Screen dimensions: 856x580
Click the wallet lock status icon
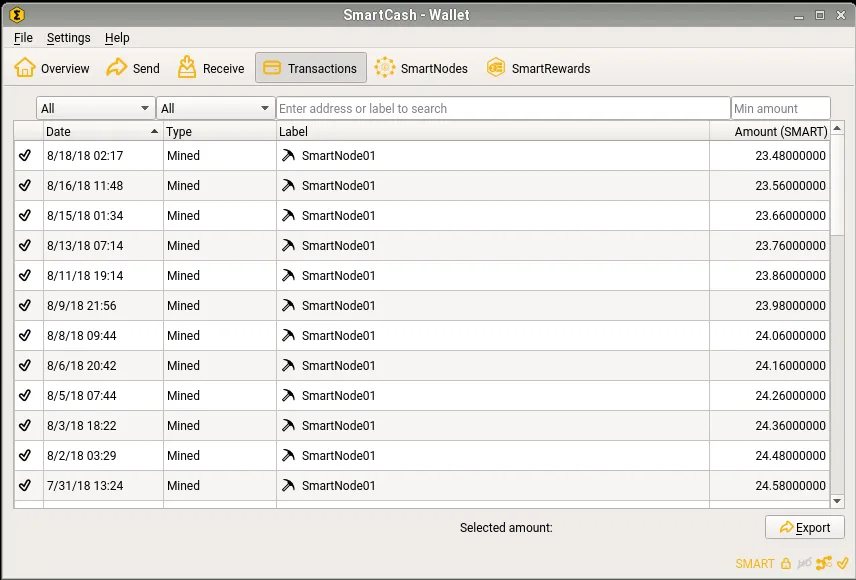tap(786, 564)
